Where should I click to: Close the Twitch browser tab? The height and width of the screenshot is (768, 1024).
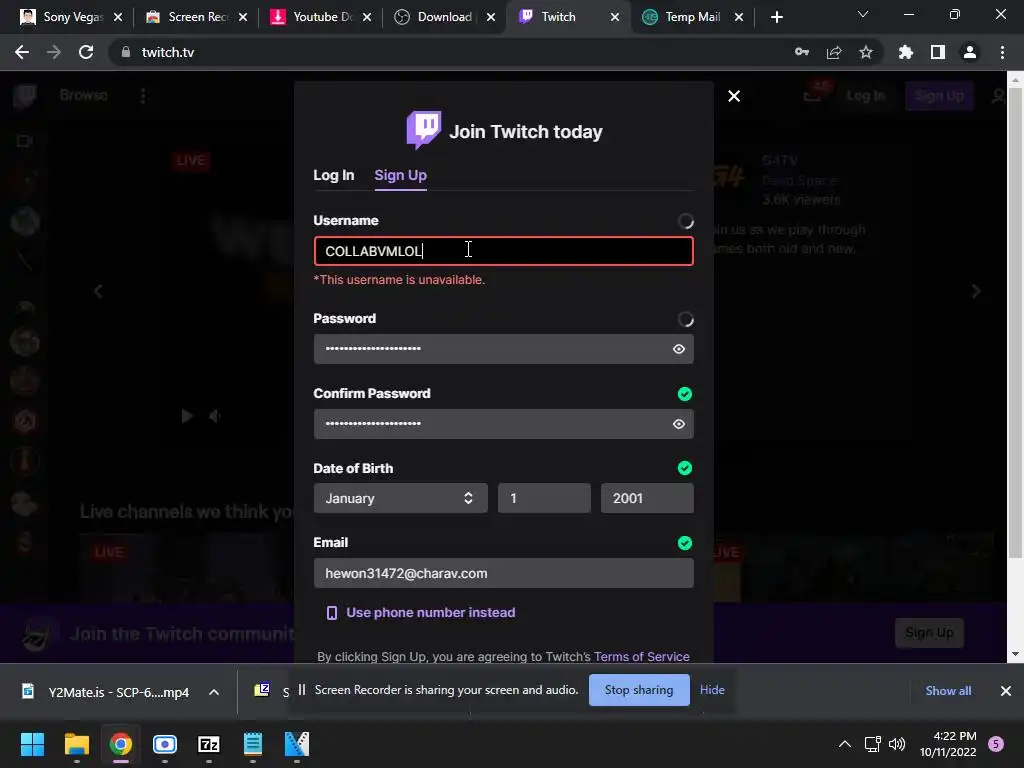(x=615, y=18)
